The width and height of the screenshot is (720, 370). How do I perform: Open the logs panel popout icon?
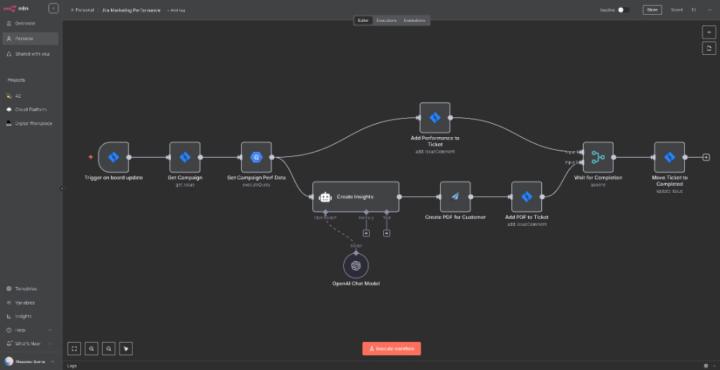click(706, 366)
